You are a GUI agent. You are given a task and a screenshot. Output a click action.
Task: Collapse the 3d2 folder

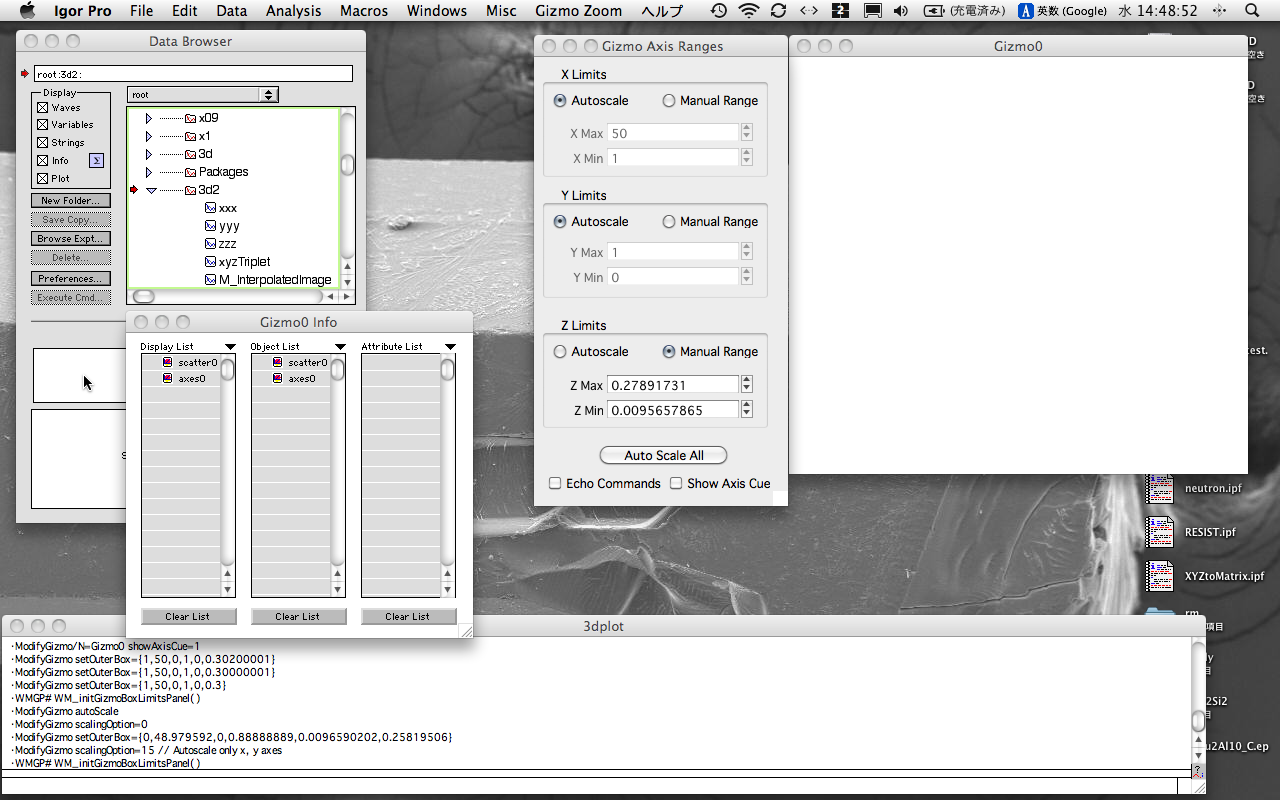151,190
